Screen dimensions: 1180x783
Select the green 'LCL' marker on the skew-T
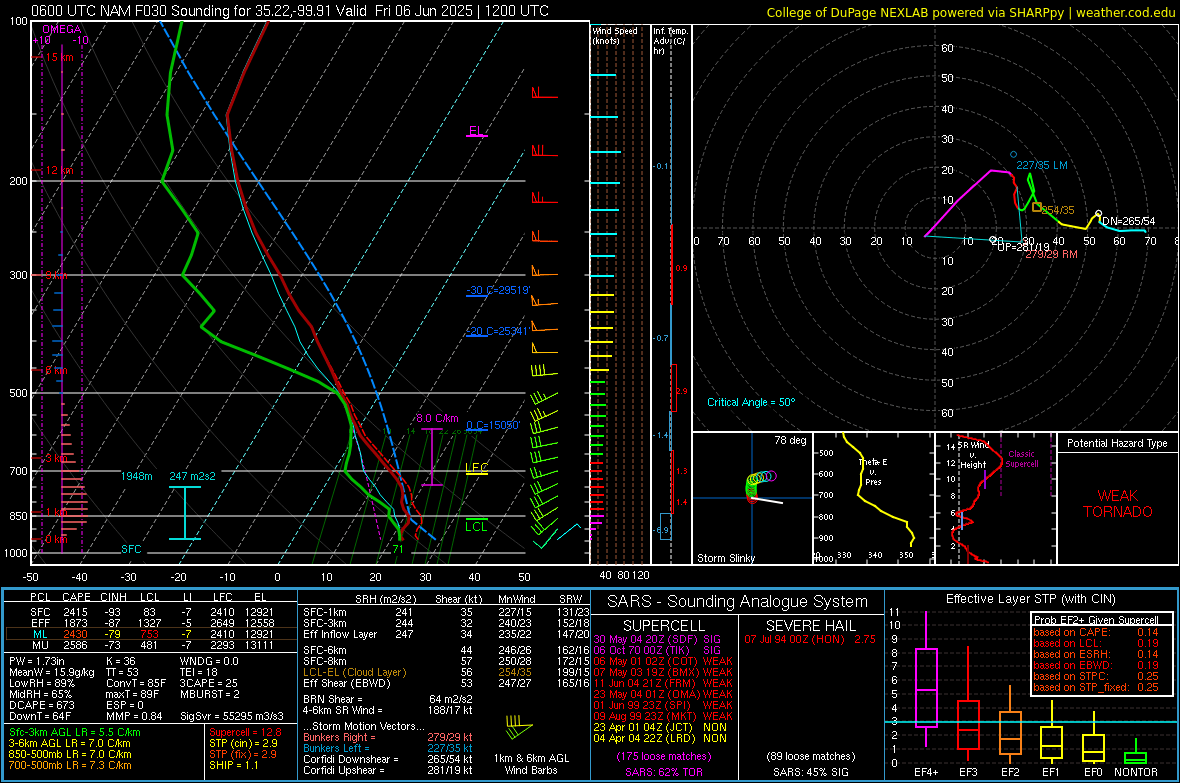pyautogui.click(x=476, y=526)
